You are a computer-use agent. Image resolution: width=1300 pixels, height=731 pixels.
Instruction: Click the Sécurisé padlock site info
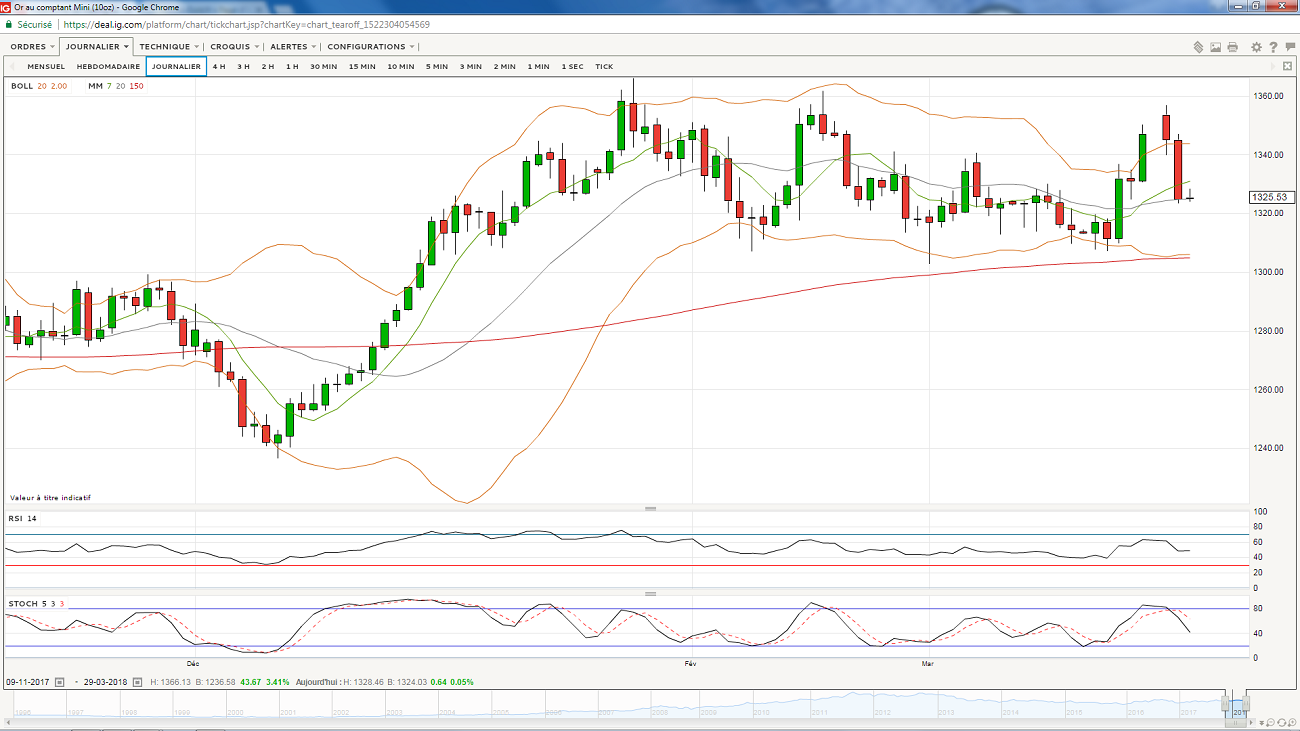click(28, 24)
